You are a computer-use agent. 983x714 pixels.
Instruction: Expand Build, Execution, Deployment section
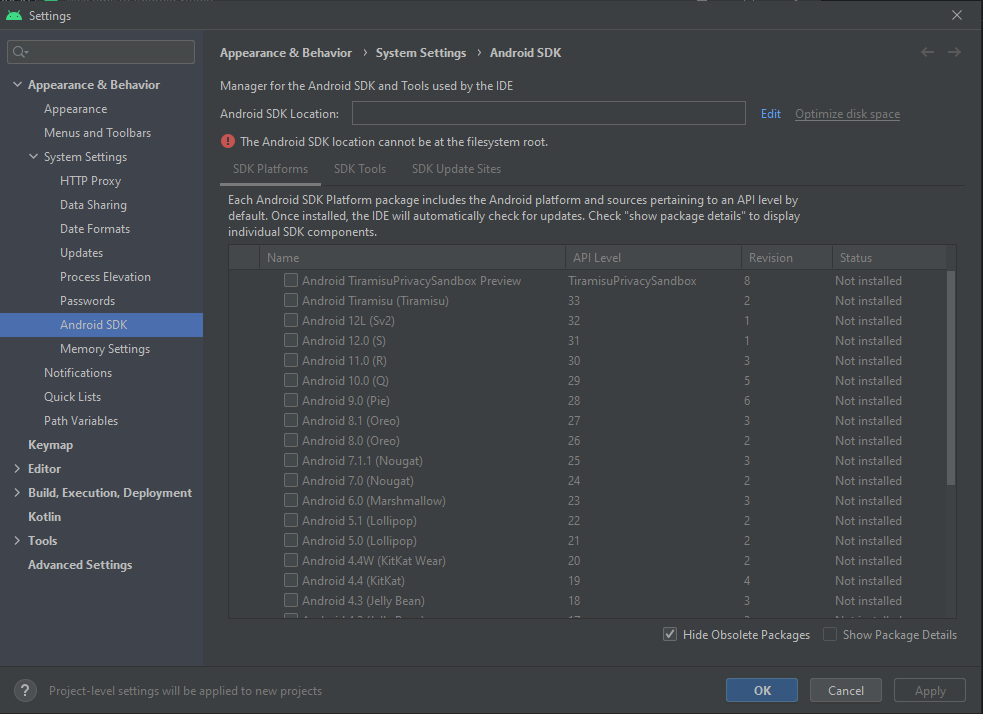17,493
